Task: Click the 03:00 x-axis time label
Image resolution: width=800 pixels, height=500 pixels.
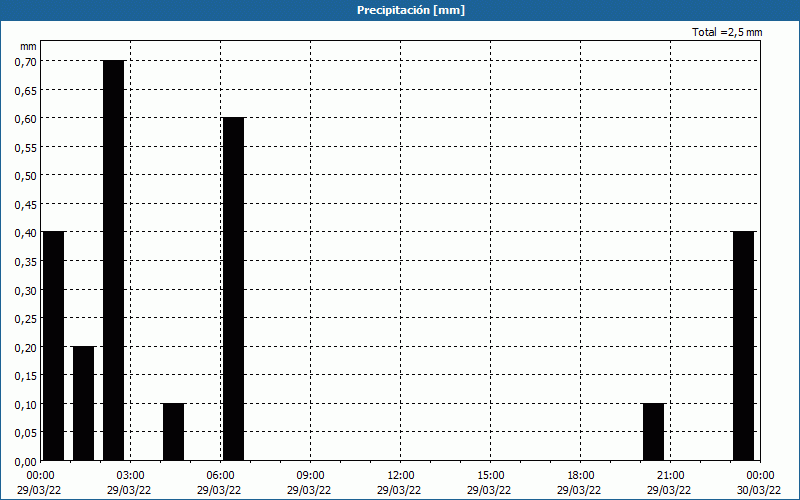Action: click(131, 476)
